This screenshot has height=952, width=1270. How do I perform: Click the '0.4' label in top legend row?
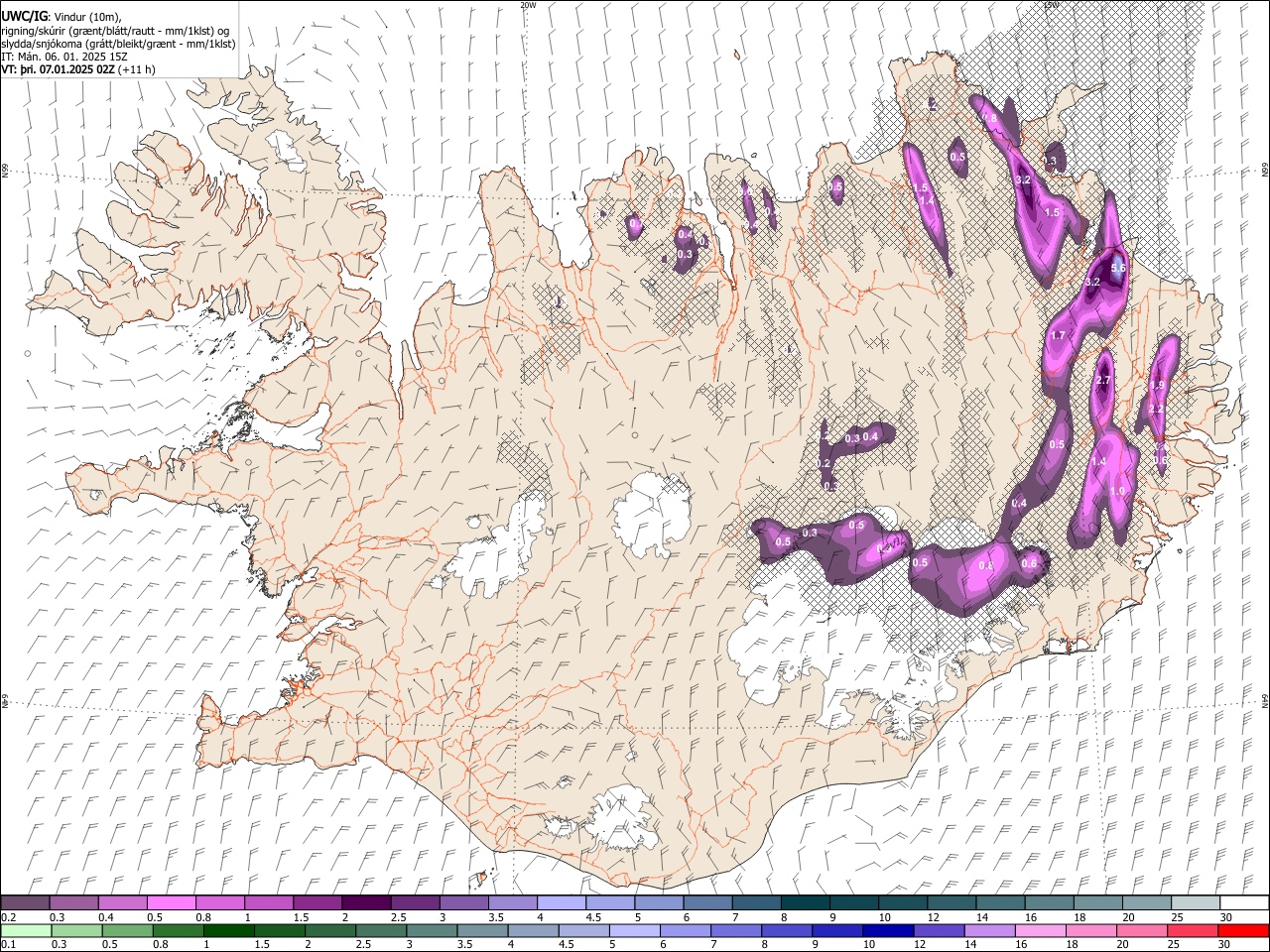click(x=106, y=917)
